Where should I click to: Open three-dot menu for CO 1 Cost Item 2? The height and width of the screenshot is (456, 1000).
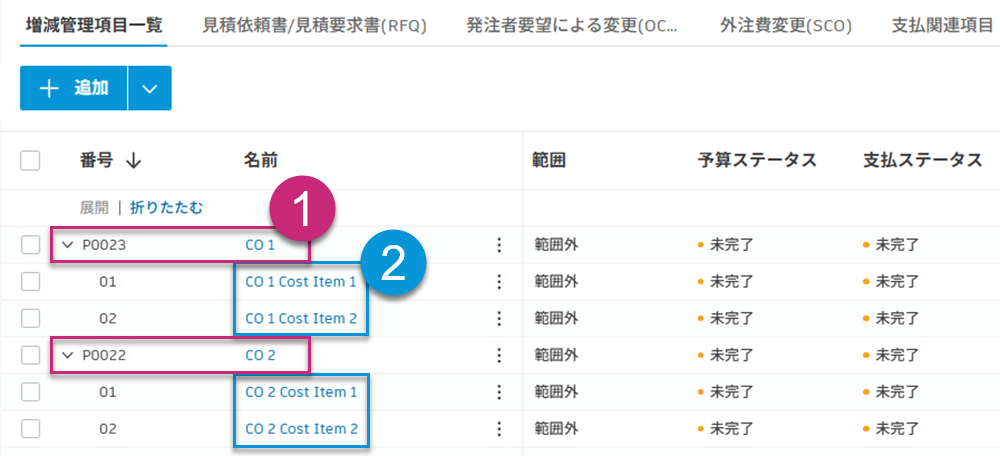(x=499, y=319)
